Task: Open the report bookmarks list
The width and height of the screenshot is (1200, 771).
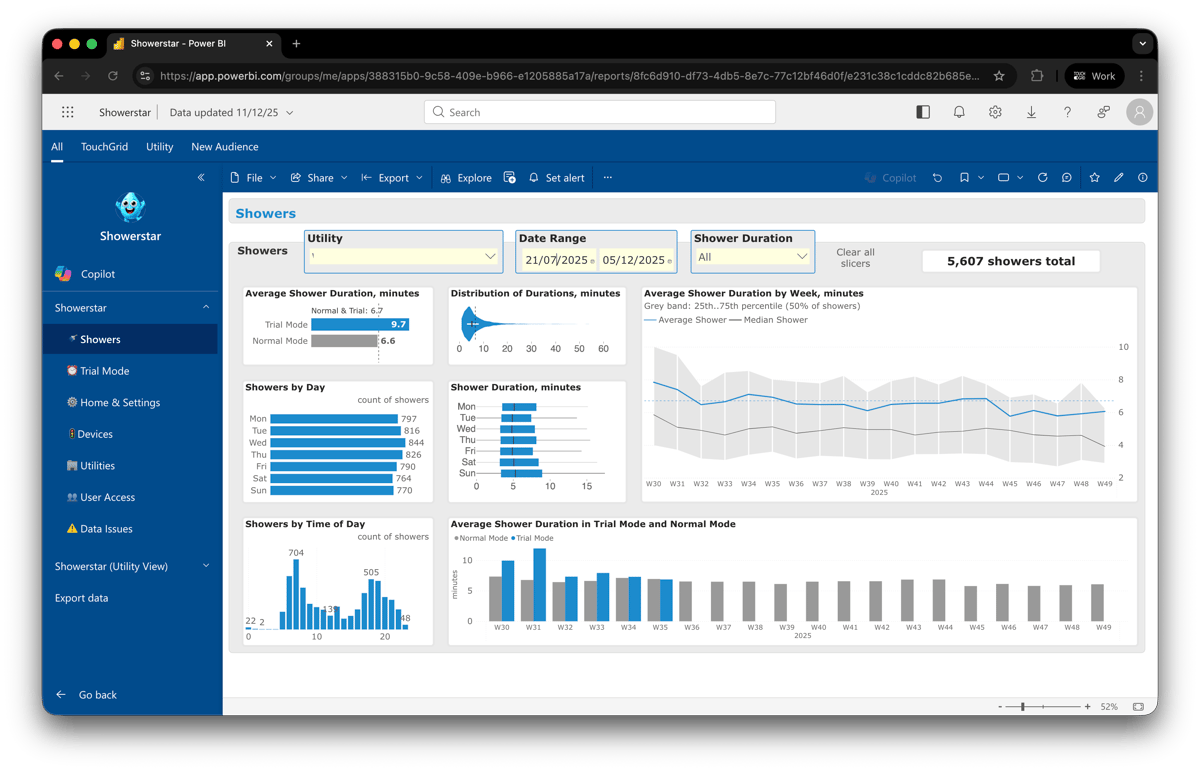Action: pyautogui.click(x=963, y=177)
